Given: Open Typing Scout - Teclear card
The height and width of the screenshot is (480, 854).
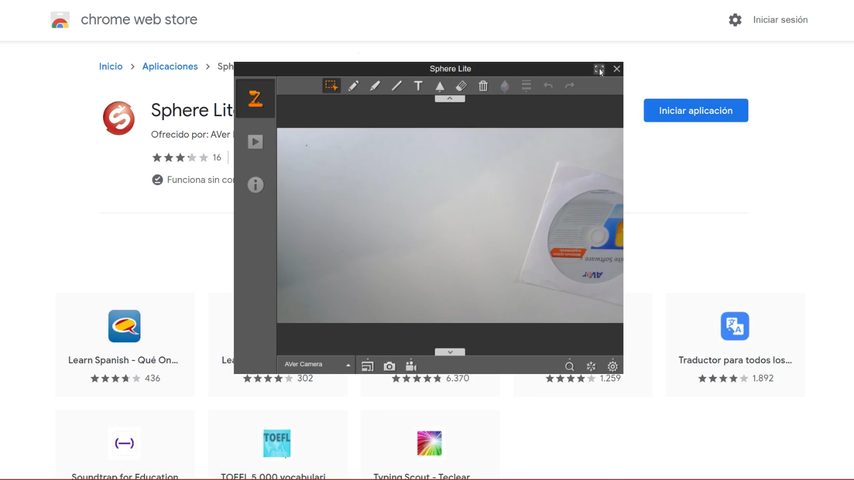Looking at the screenshot, I should [430, 445].
